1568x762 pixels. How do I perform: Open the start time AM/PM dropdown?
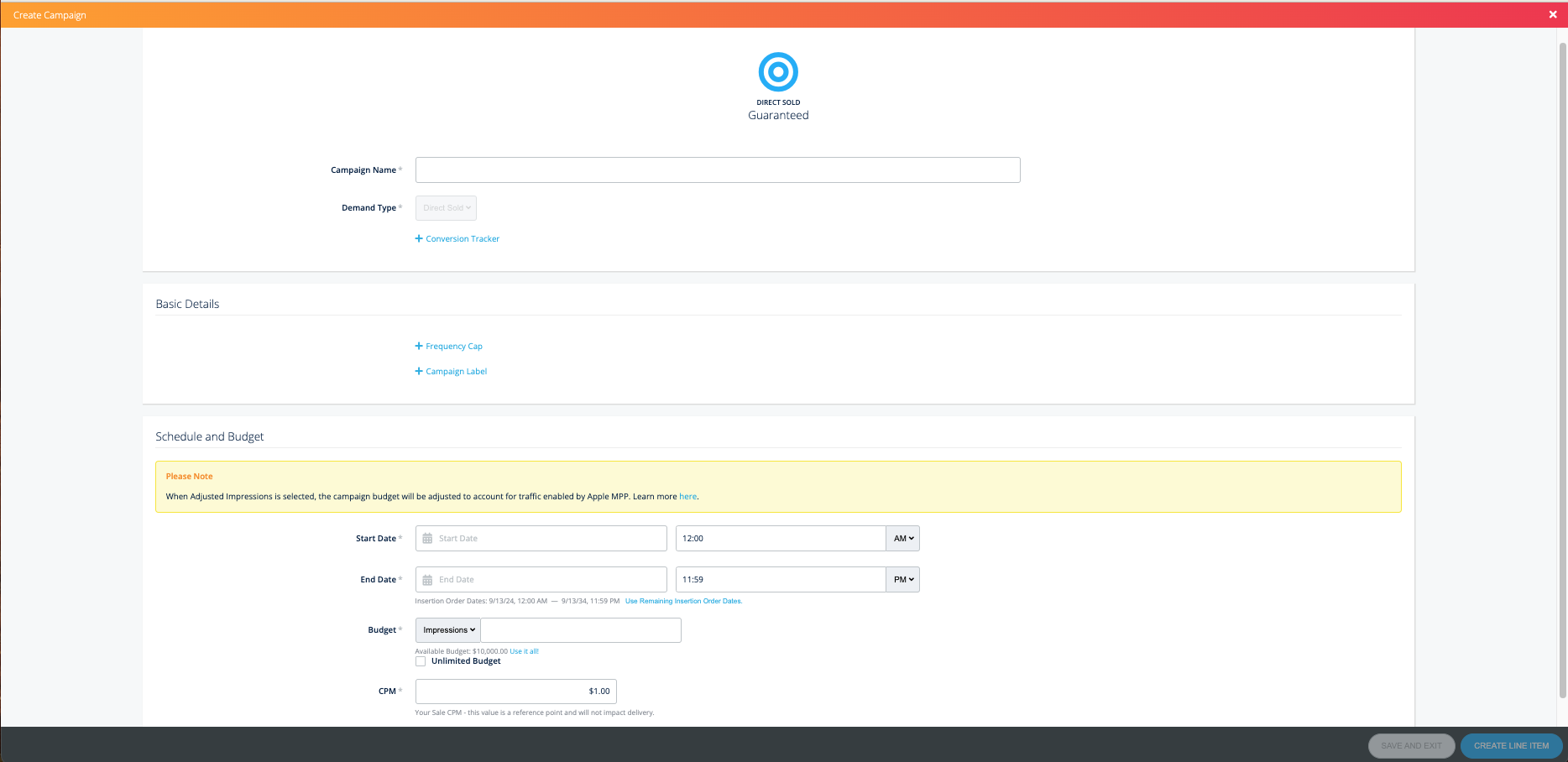(902, 539)
